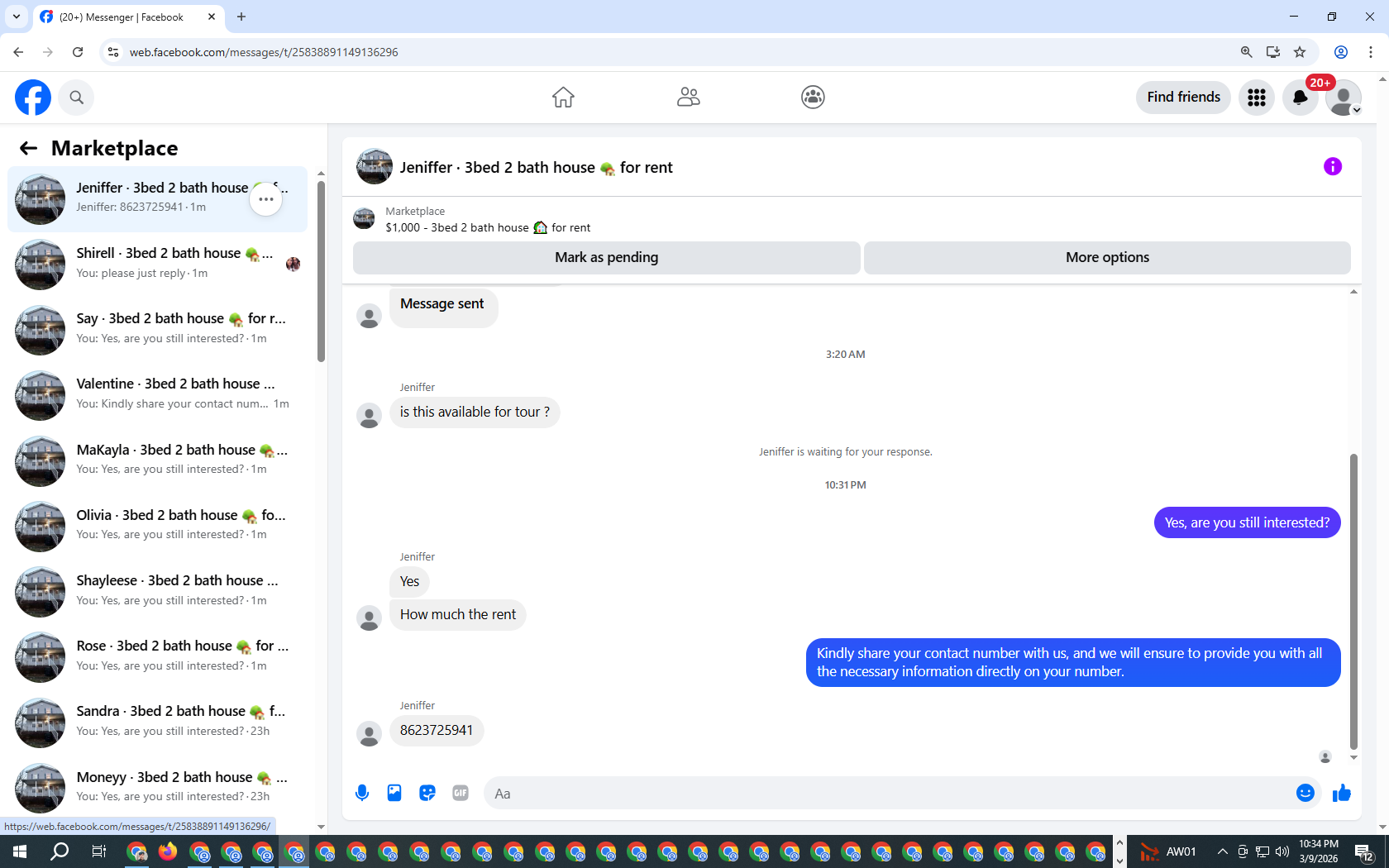Open the Facebook menu grid icon
Image resolution: width=1389 pixels, height=868 pixels.
coord(1257,98)
